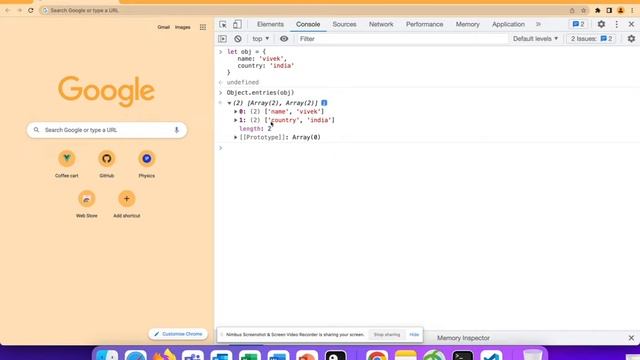Viewport: 640px width, 360px height.
Task: Bookmark this page with the star
Action: [x=583, y=10]
